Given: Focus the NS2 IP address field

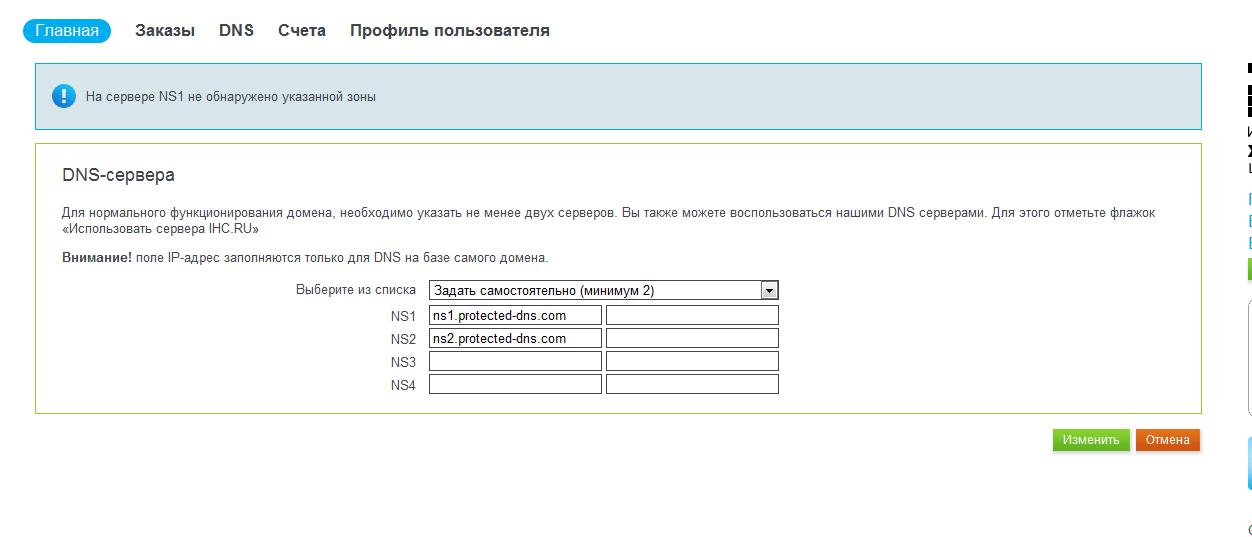Looking at the screenshot, I should 692,338.
